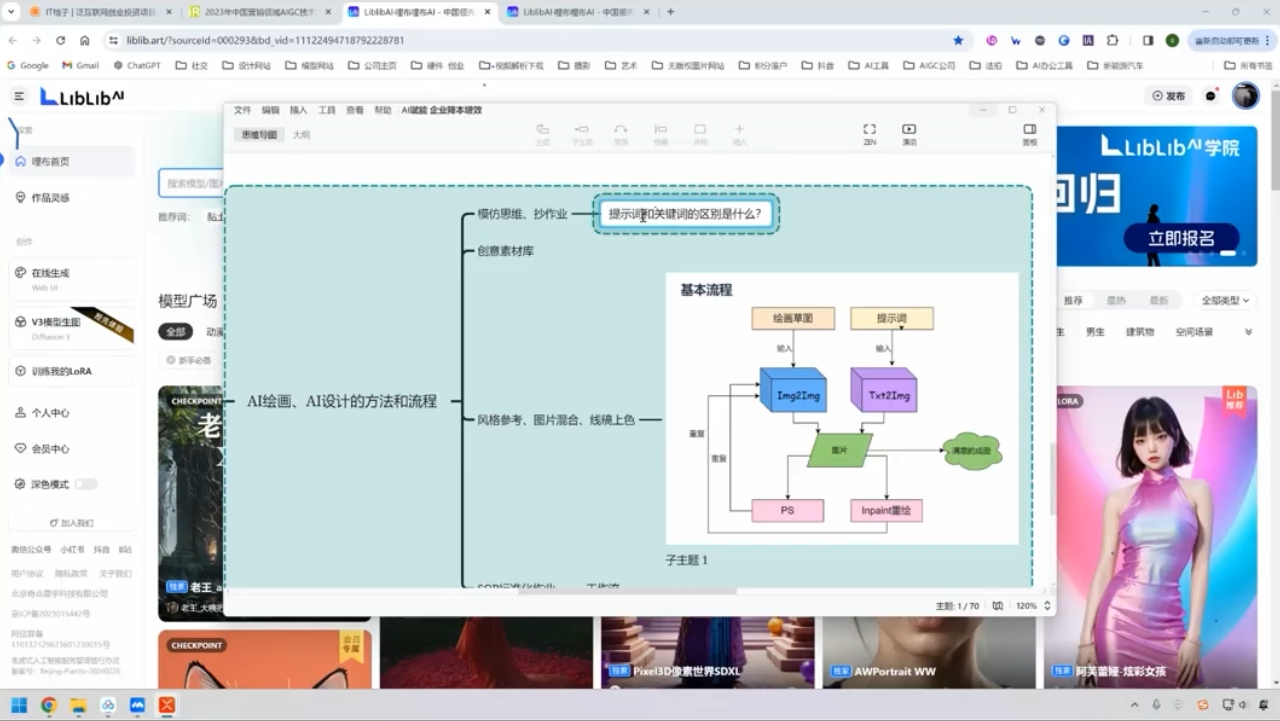The image size is (1280, 721).
Task: Select the 主题 (topic) tool in mind map toolbar
Action: click(x=543, y=131)
